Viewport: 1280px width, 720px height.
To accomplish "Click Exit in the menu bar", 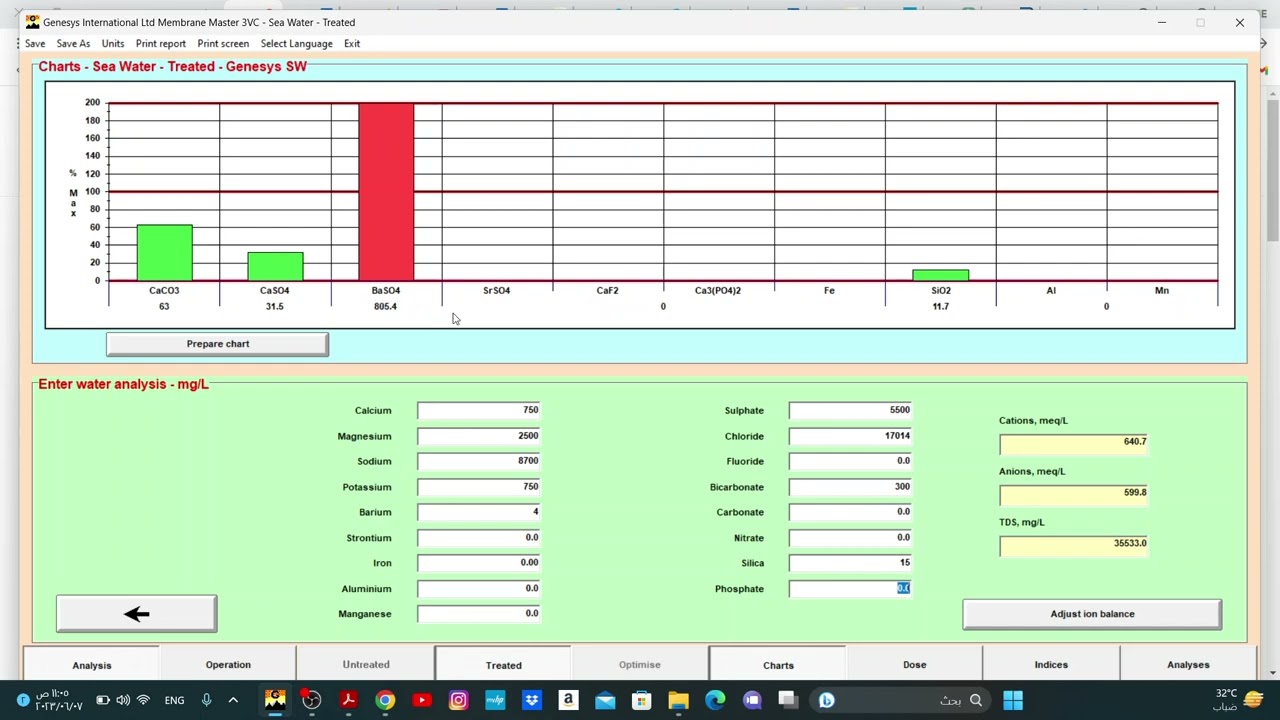I will 352,44.
